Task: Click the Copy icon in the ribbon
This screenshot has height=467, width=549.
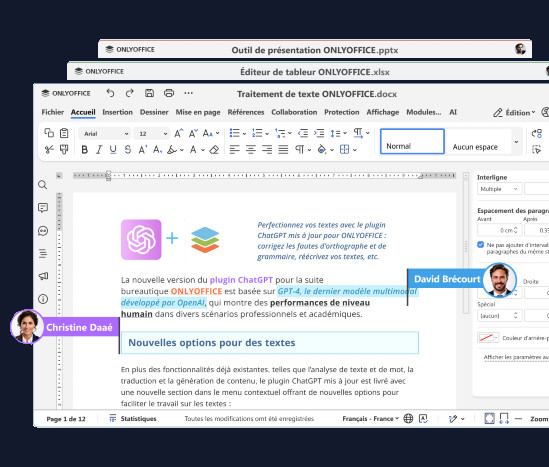Action: [x=49, y=133]
